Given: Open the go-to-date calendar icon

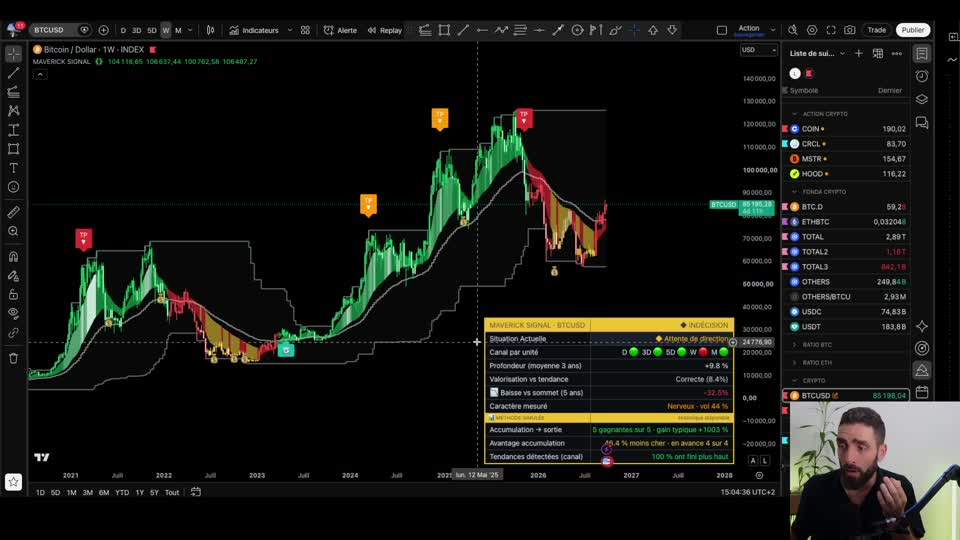Looking at the screenshot, I should pos(196,492).
